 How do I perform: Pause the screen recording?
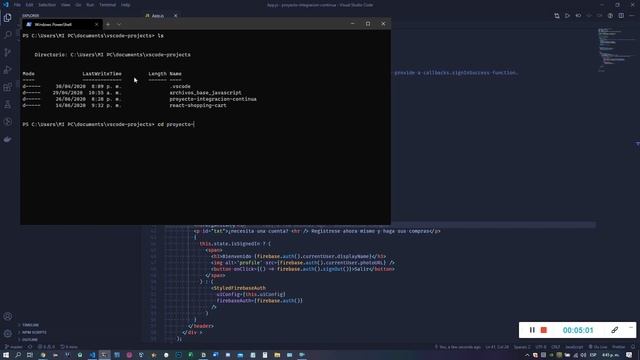pos(532,330)
